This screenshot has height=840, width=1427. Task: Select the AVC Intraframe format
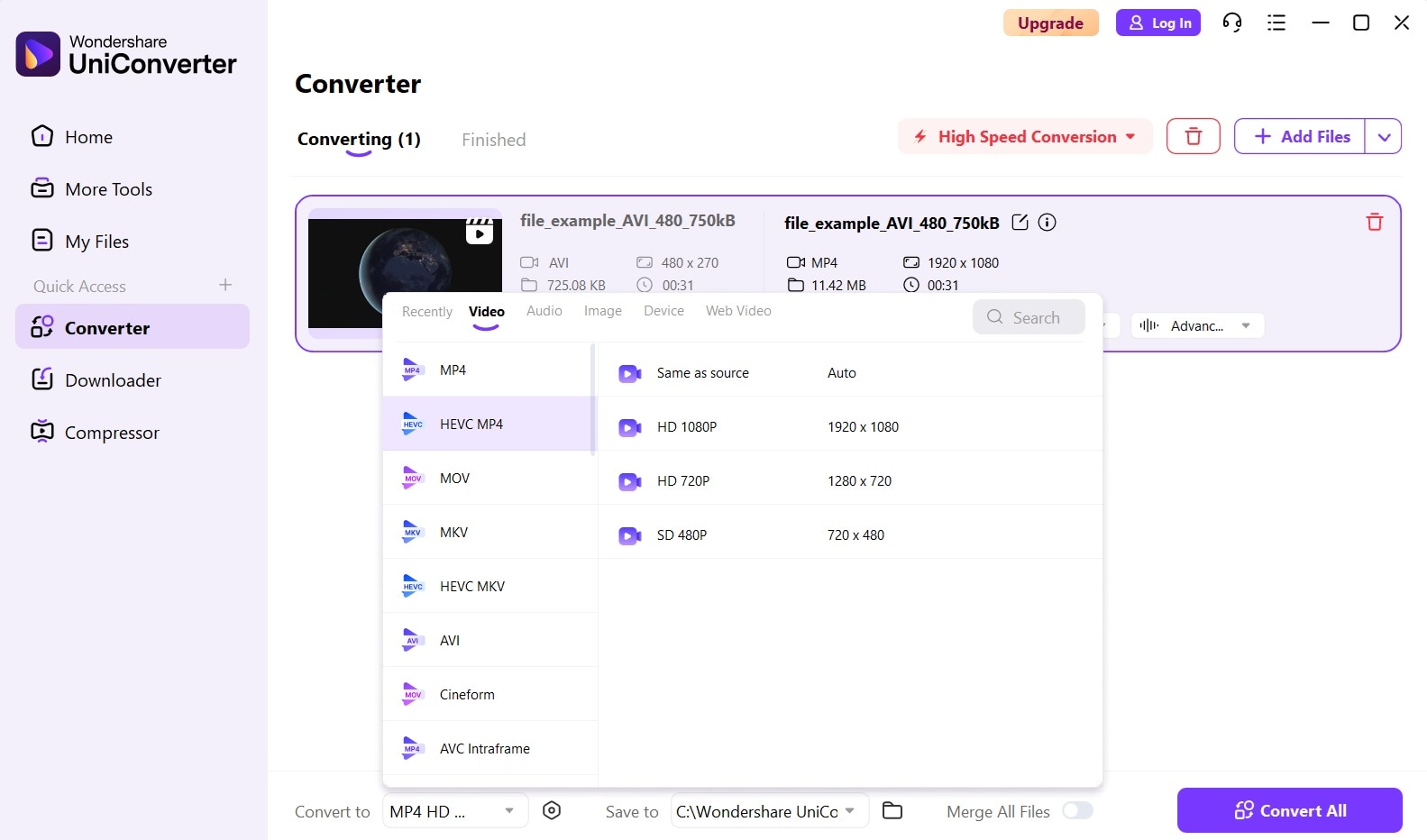489,748
